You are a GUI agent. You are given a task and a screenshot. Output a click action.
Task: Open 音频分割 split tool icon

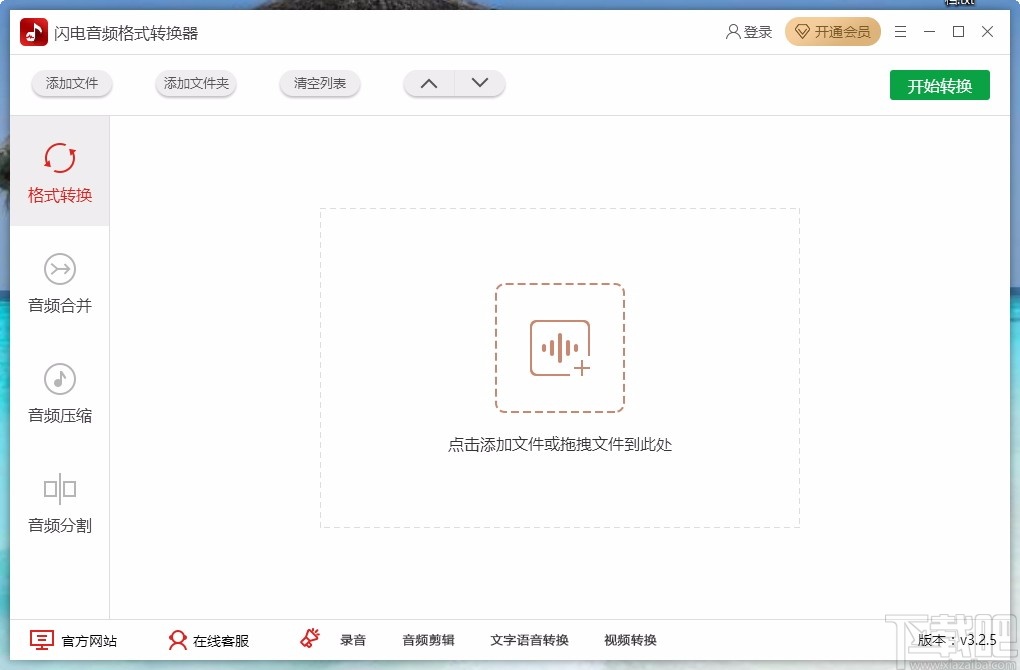pyautogui.click(x=60, y=489)
